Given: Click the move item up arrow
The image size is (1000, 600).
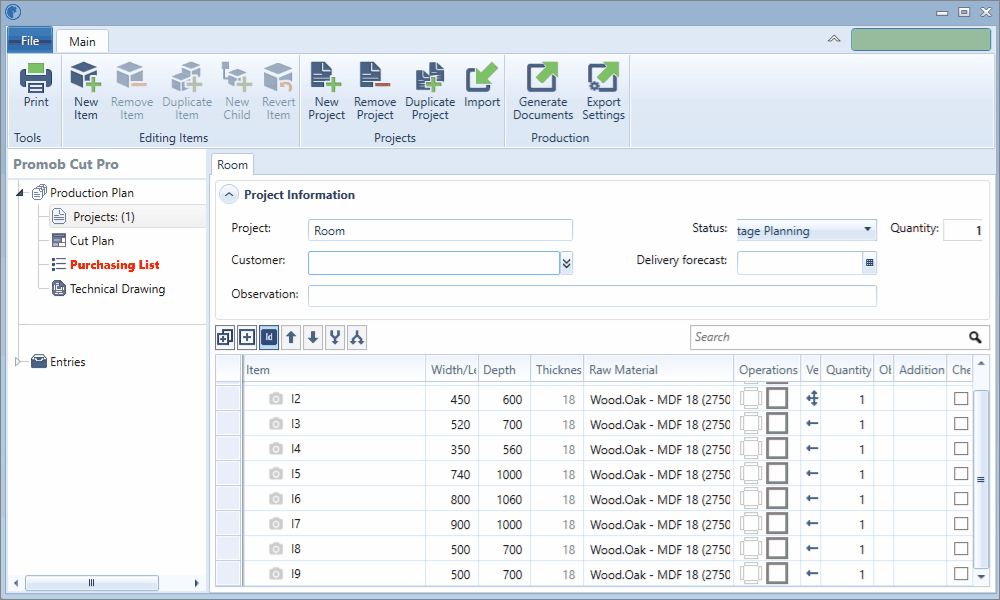Looking at the screenshot, I should (291, 338).
